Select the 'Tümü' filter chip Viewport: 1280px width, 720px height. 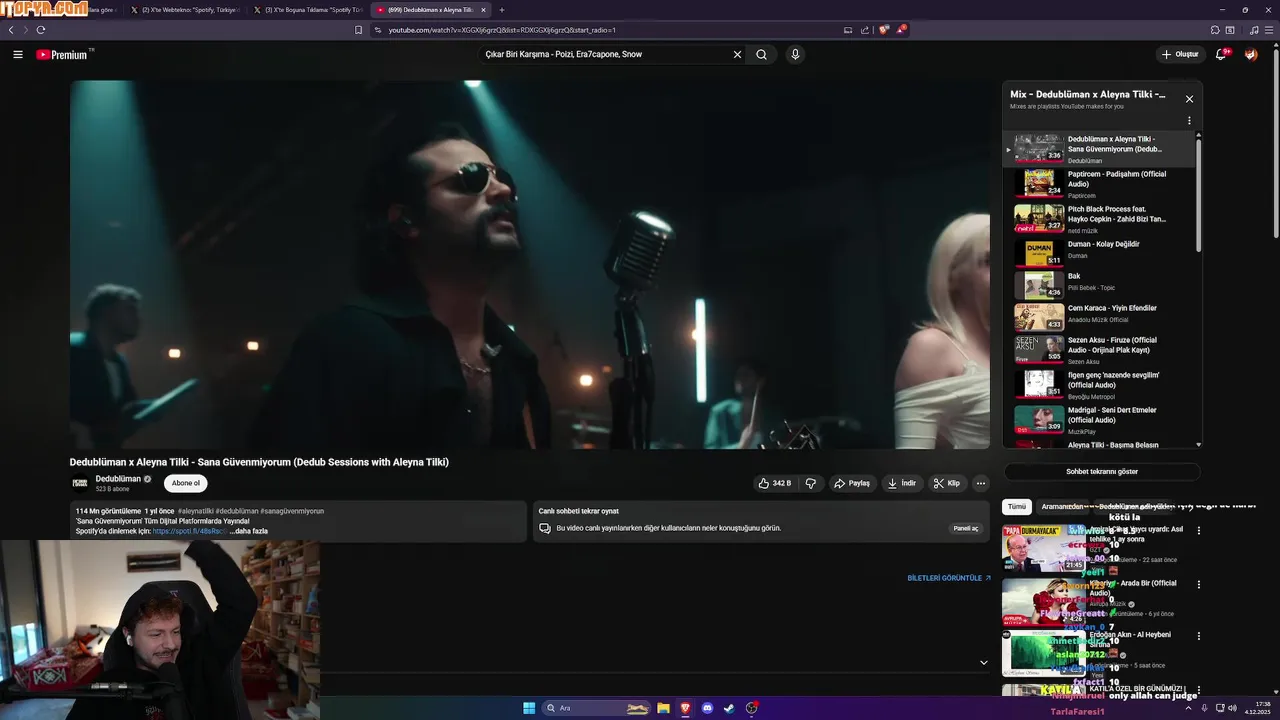(x=1017, y=507)
